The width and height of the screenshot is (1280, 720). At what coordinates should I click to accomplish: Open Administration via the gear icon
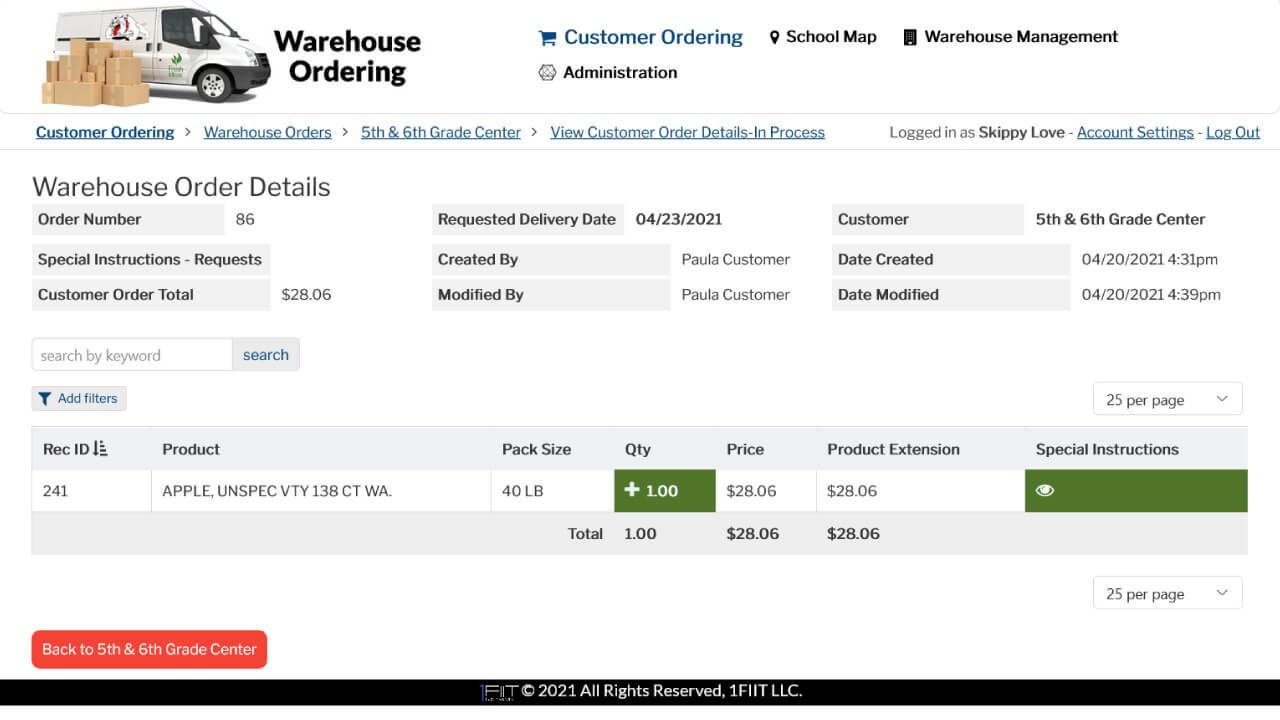(547, 72)
